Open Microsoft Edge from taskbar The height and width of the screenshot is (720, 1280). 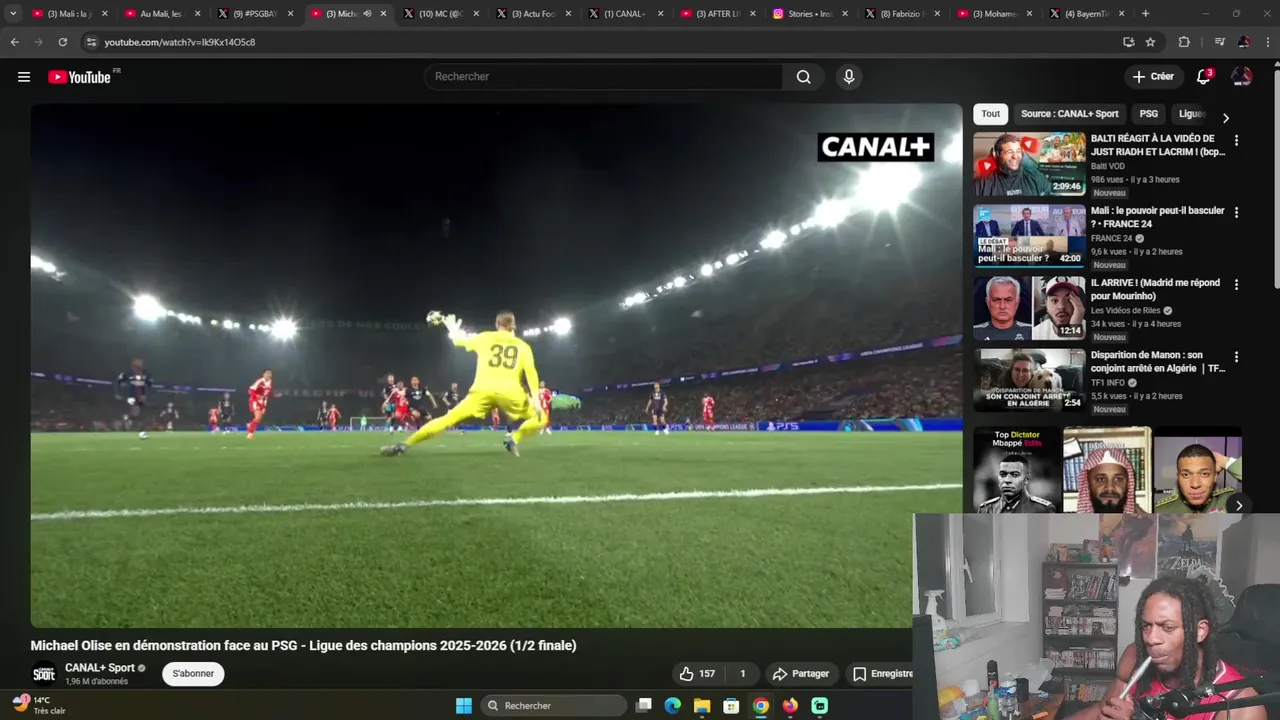[x=673, y=706]
